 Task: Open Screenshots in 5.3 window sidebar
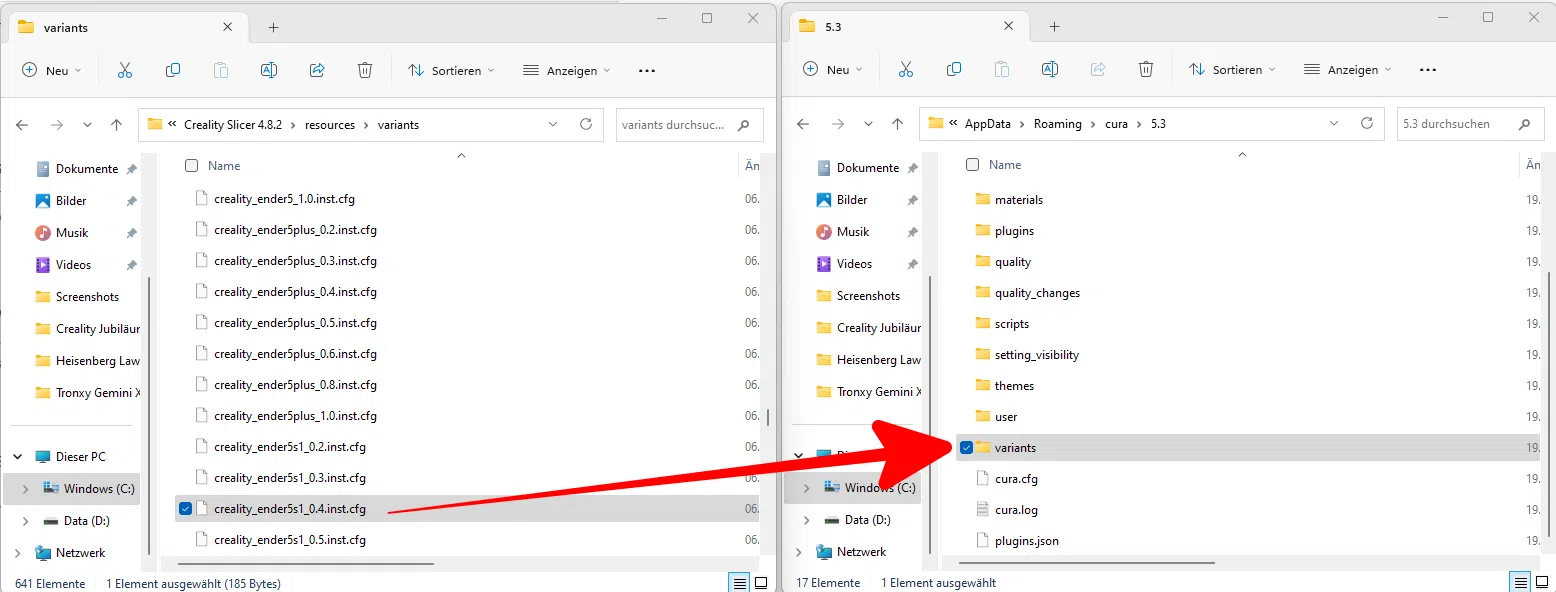pyautogui.click(x=868, y=296)
